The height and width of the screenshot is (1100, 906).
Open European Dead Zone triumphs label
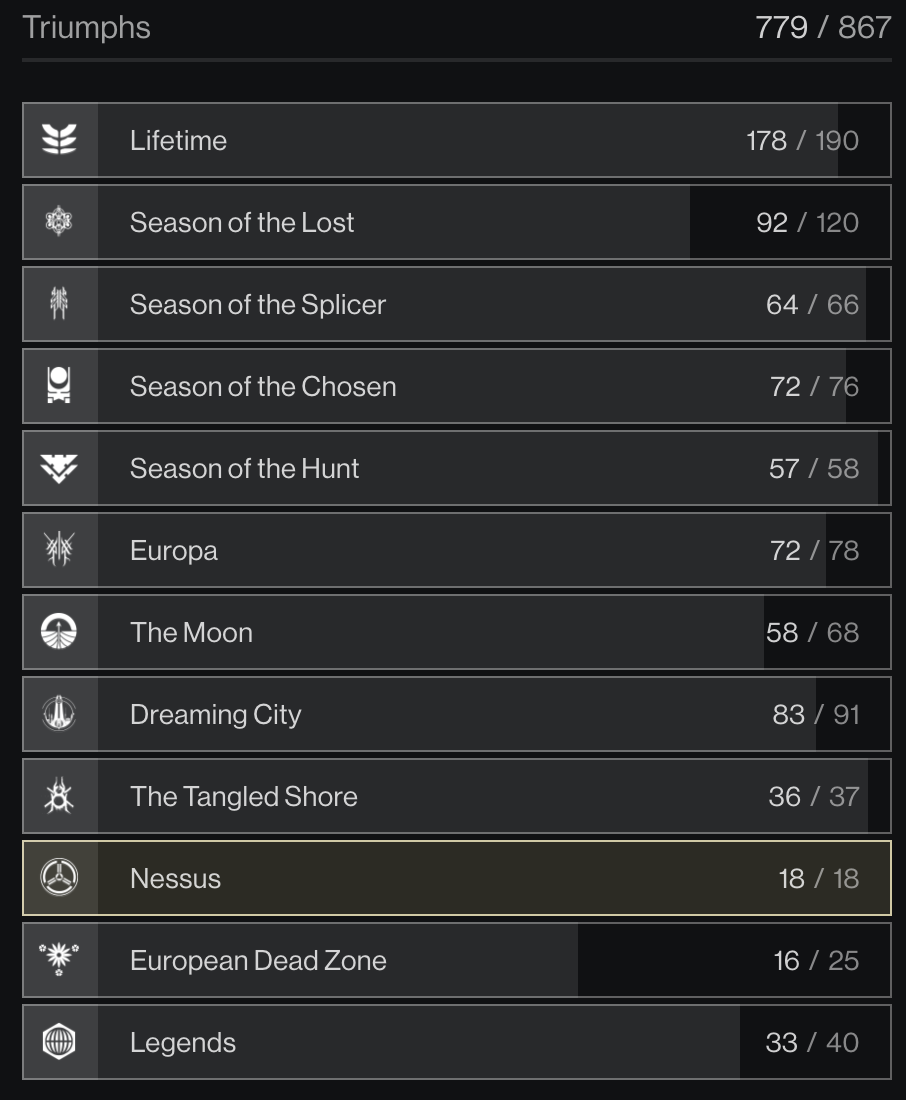point(258,960)
